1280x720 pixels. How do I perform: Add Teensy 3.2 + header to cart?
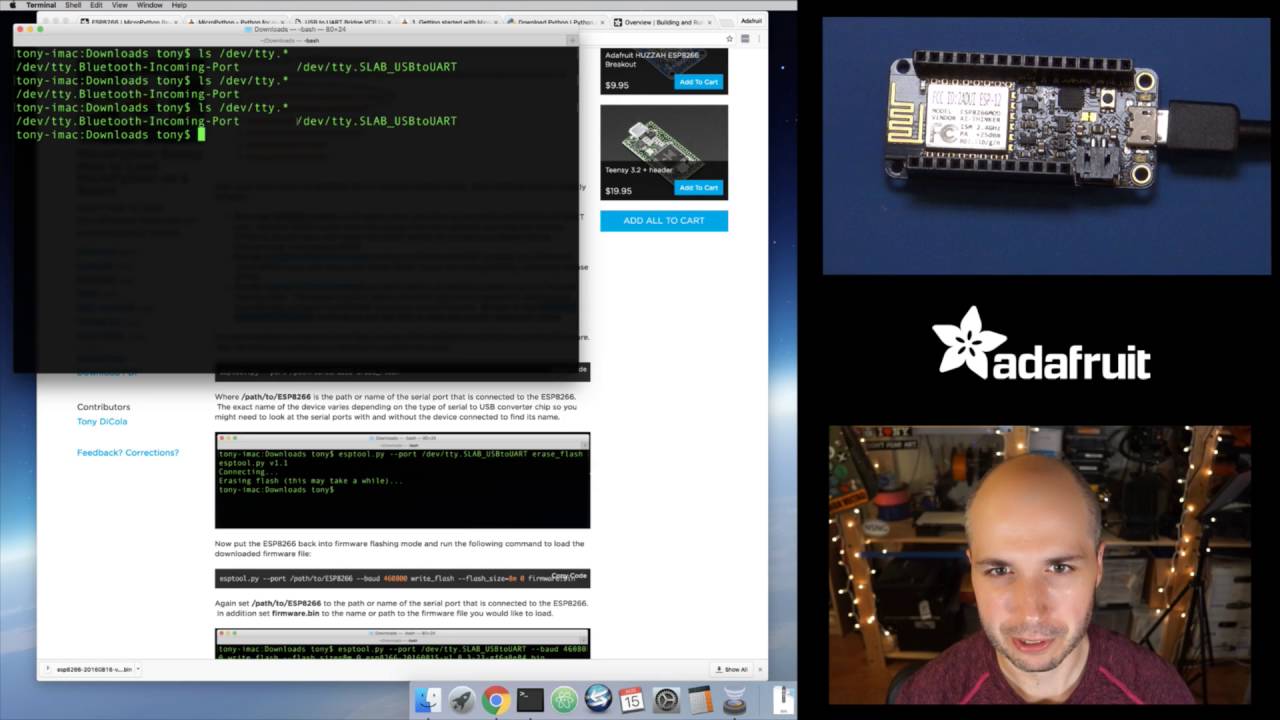tap(698, 187)
